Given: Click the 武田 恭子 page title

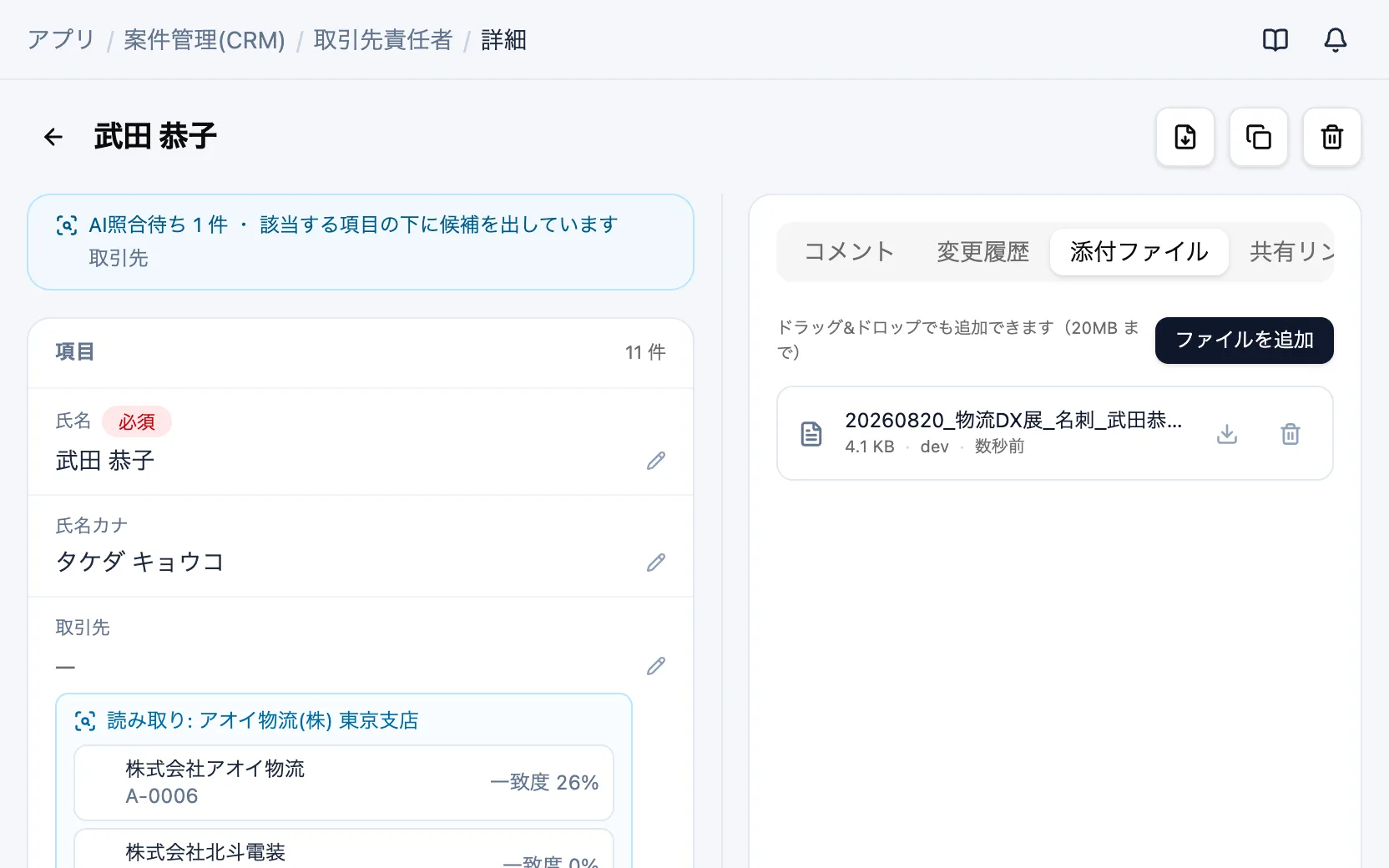Looking at the screenshot, I should click(155, 137).
